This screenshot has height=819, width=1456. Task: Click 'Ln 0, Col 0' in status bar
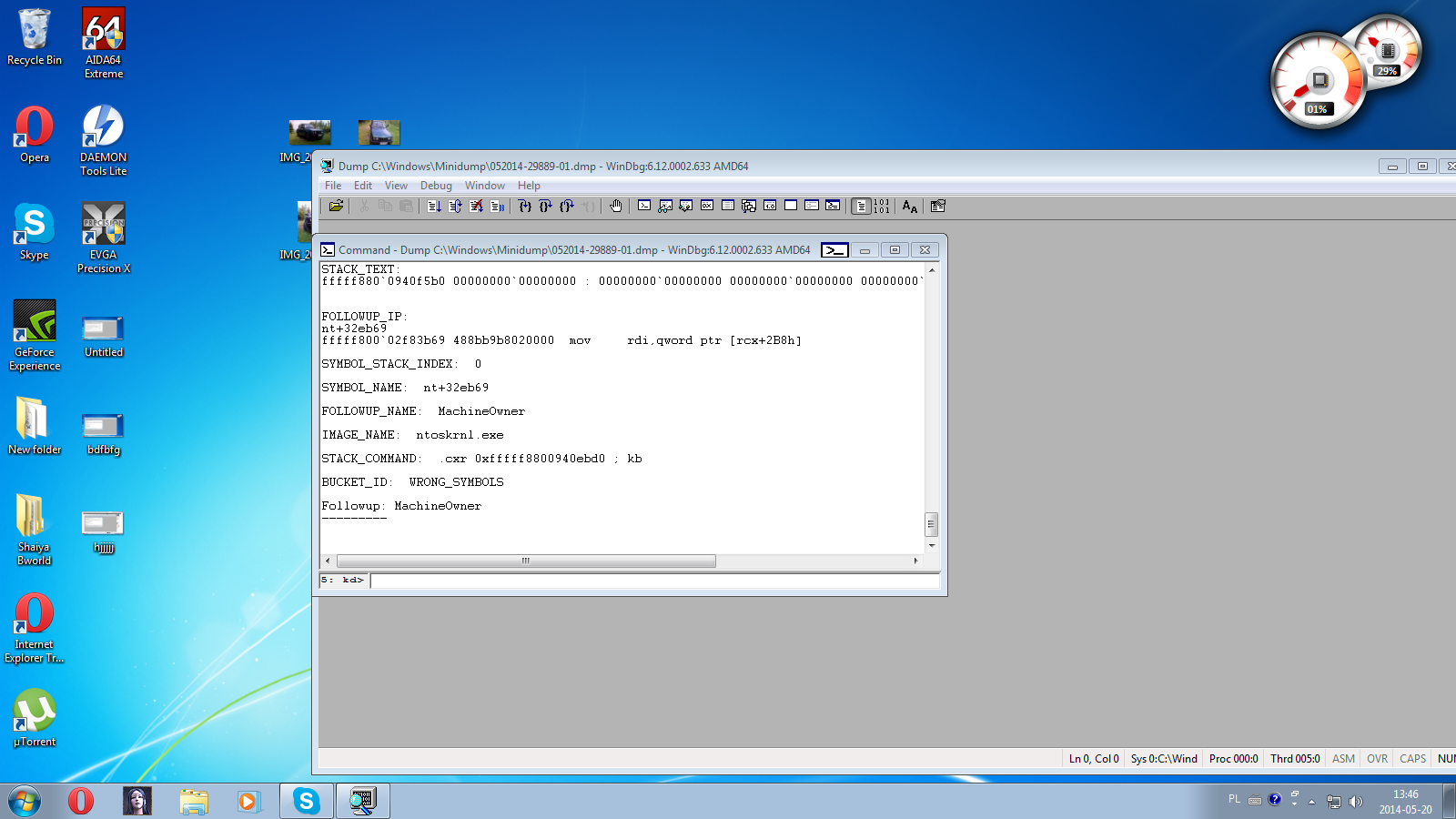click(x=1094, y=759)
